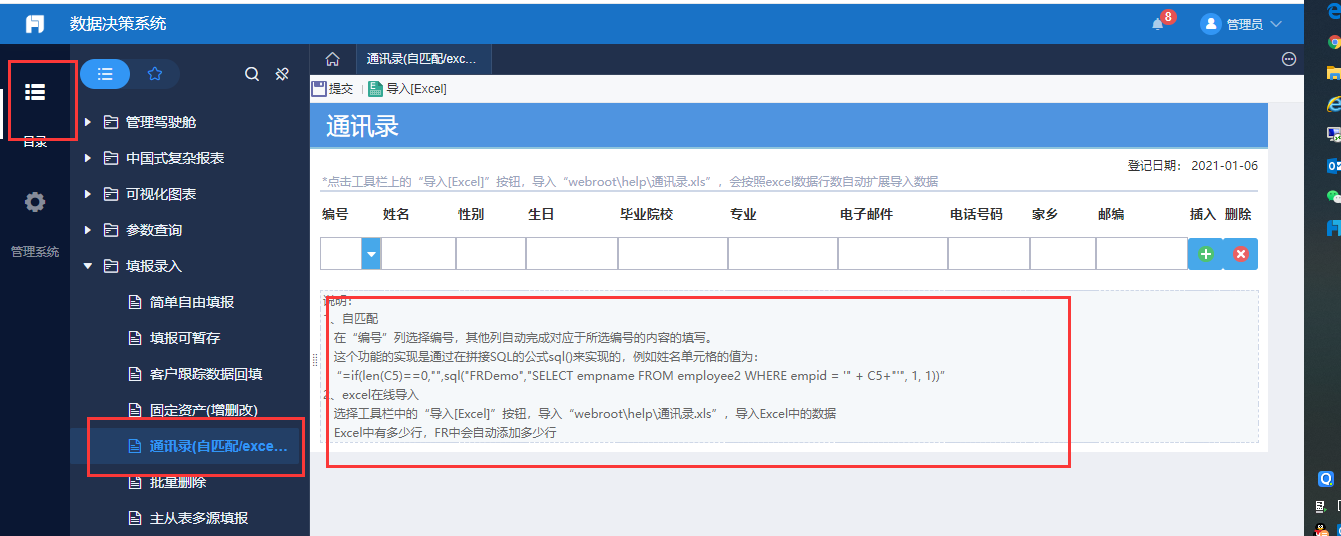Click the FineReport logo in header
This screenshot has height=536, width=1341.
[x=35, y=24]
